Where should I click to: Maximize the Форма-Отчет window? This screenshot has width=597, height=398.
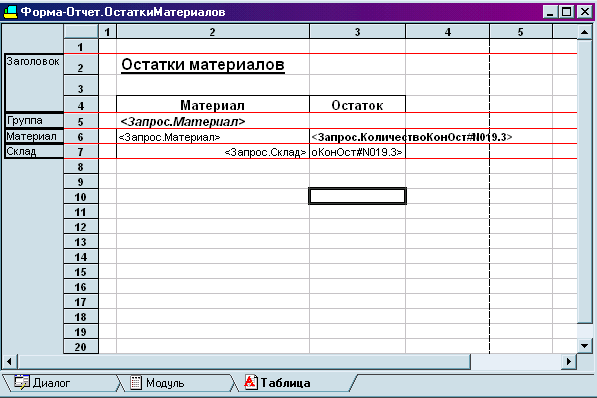567,12
